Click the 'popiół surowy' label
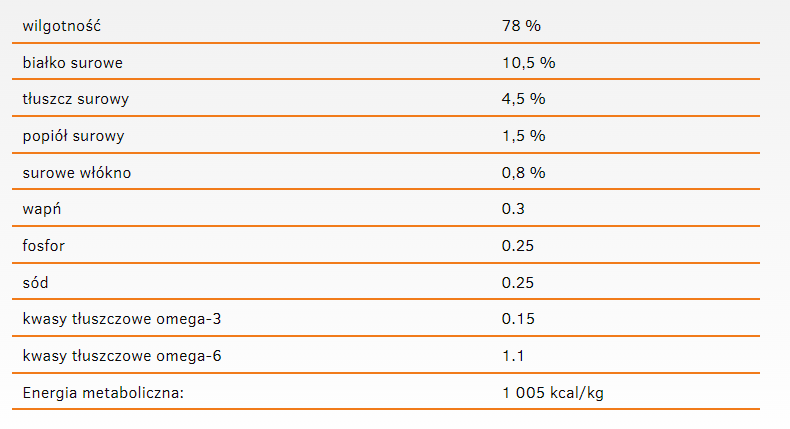This screenshot has width=790, height=429. (74, 136)
